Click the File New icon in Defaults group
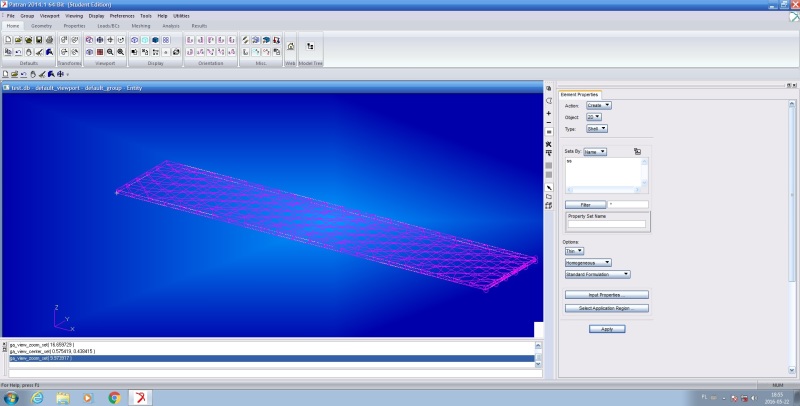Image resolution: width=800 pixels, height=406 pixels. (8, 40)
